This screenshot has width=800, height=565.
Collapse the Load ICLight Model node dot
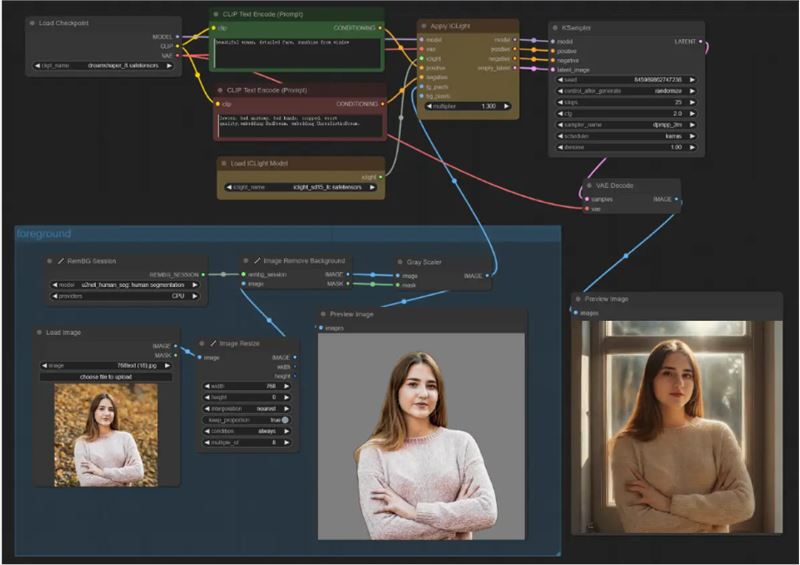tap(224, 163)
